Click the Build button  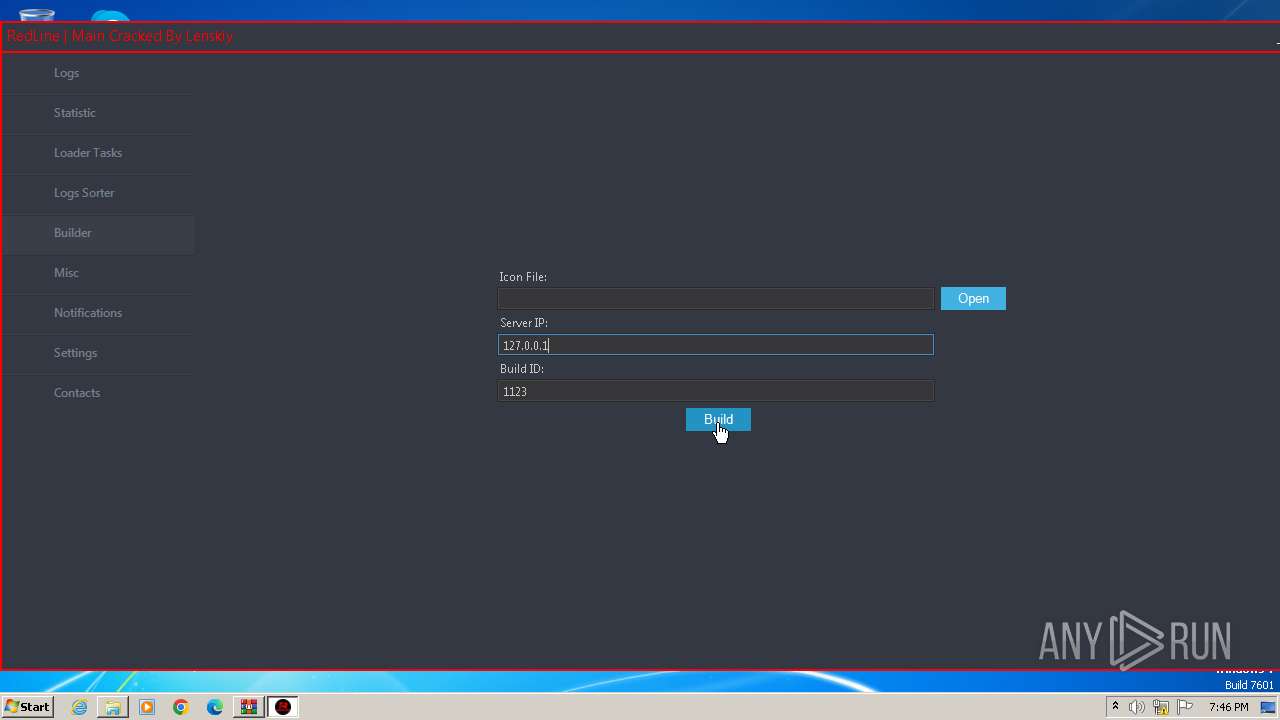pyautogui.click(x=718, y=420)
